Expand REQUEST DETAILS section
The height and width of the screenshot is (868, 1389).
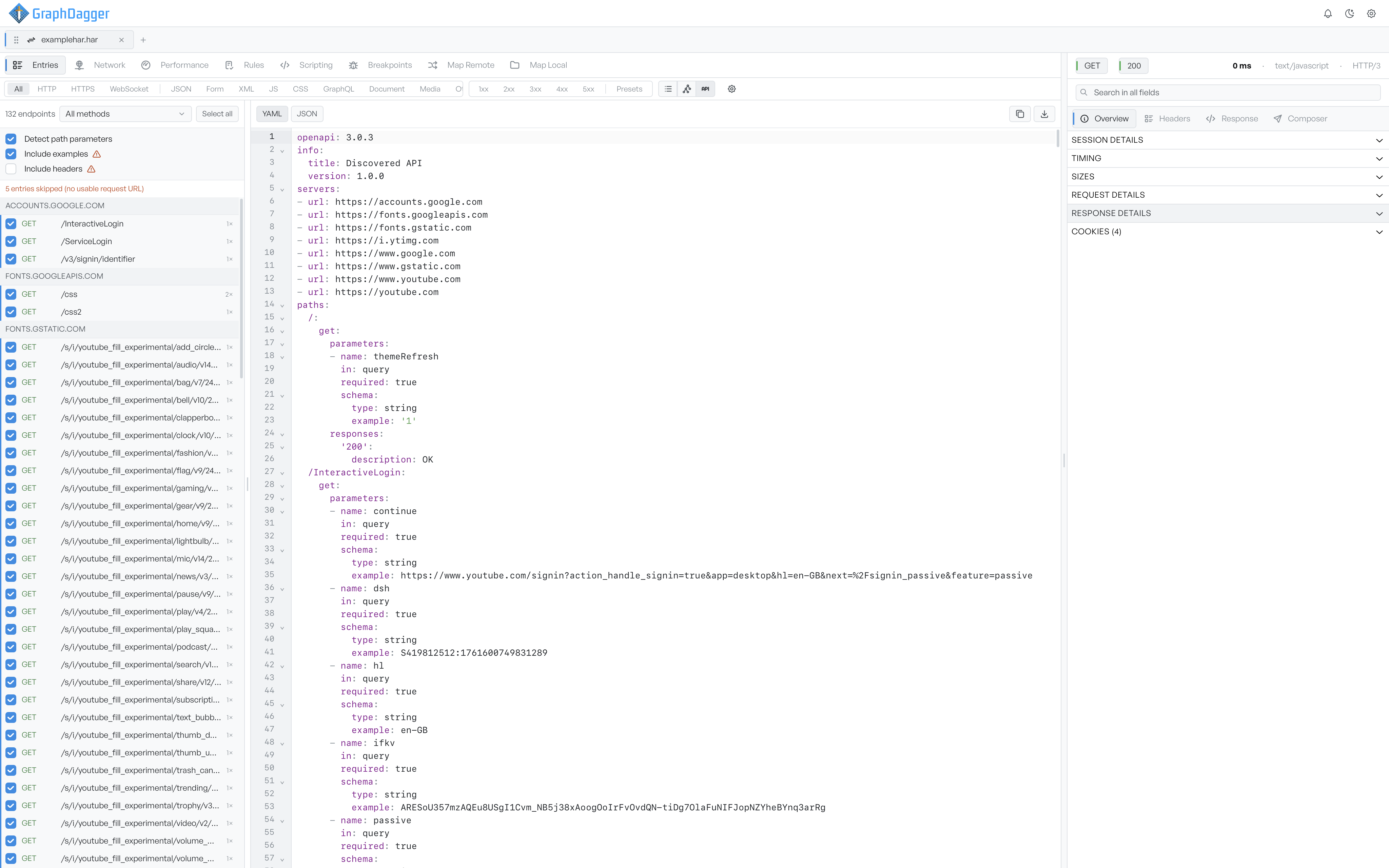(1228, 195)
